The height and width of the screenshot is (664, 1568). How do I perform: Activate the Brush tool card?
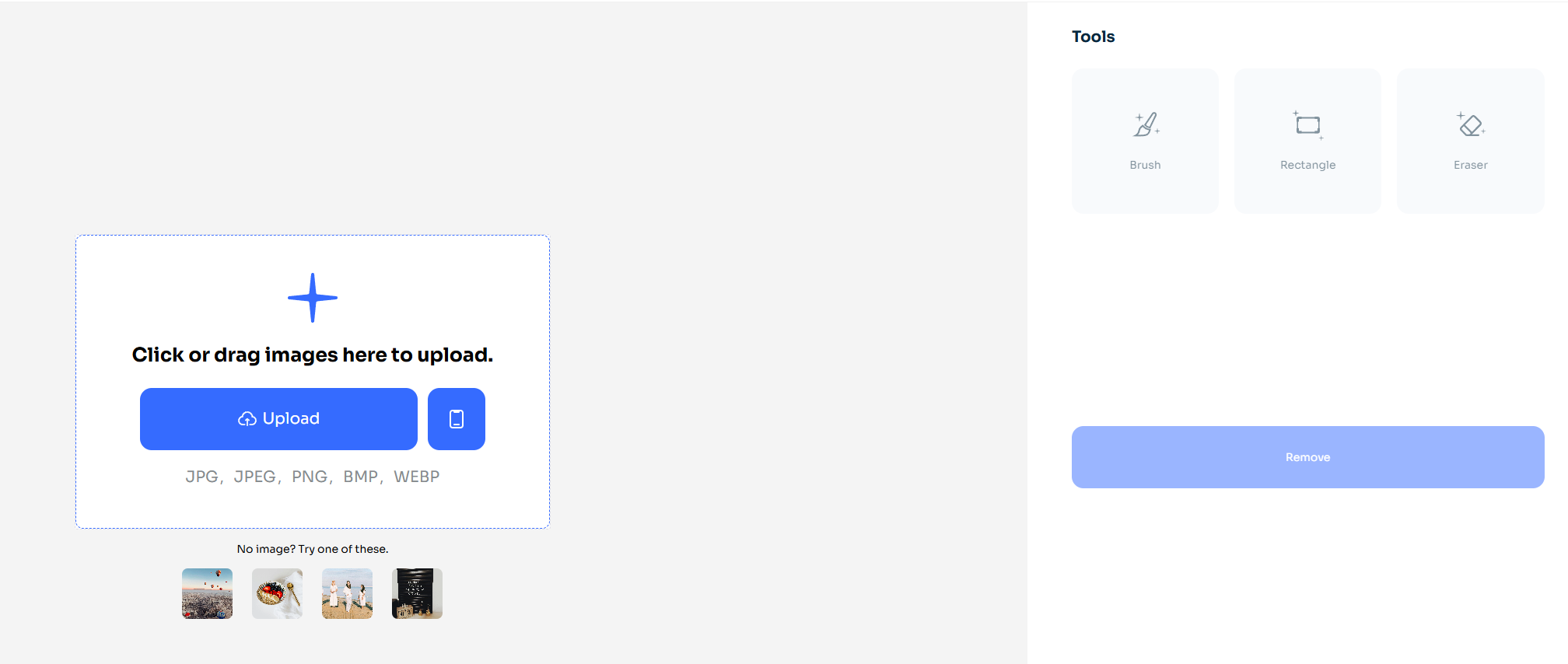1144,141
